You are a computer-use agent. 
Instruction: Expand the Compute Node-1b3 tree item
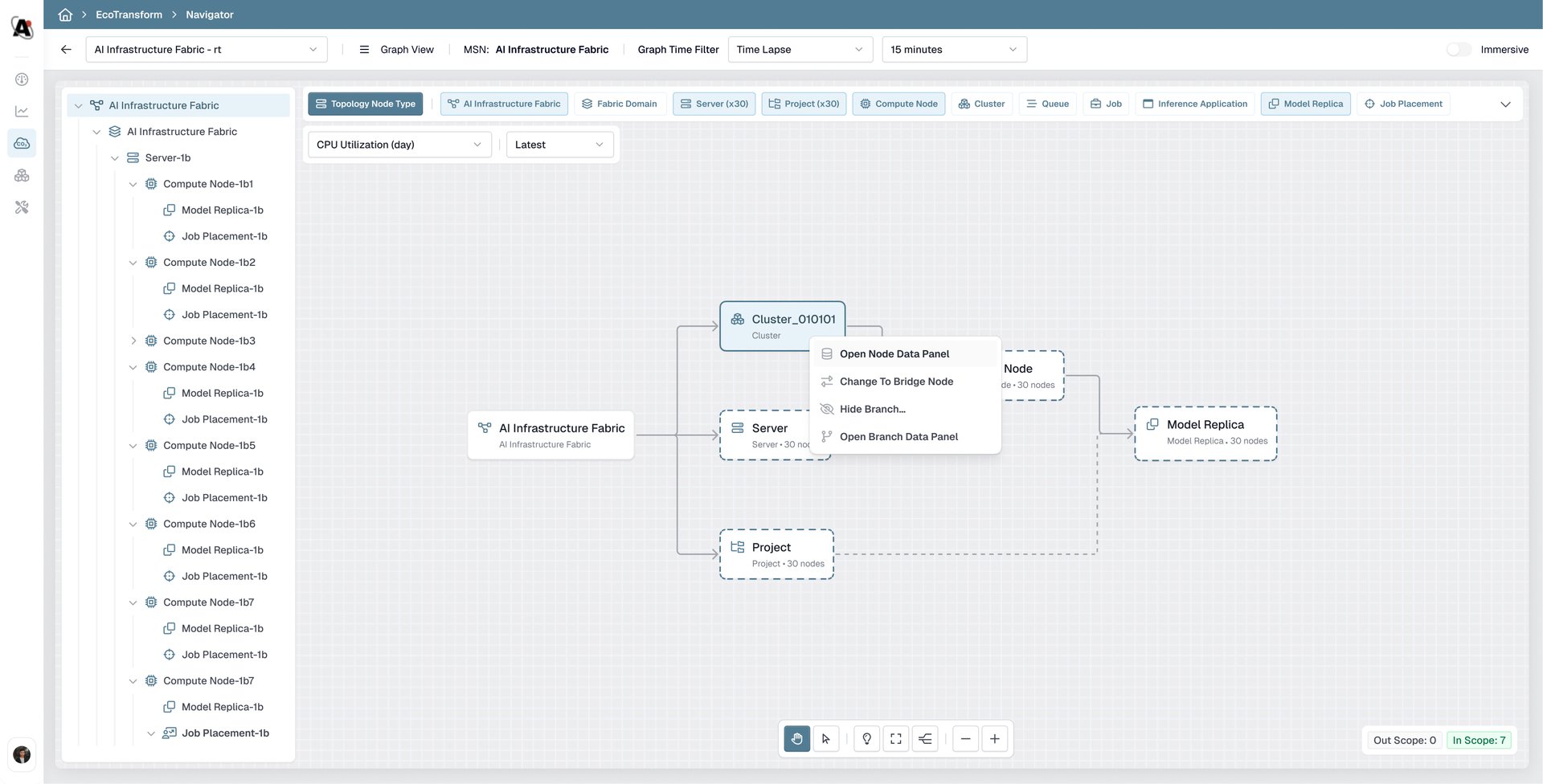tap(133, 341)
